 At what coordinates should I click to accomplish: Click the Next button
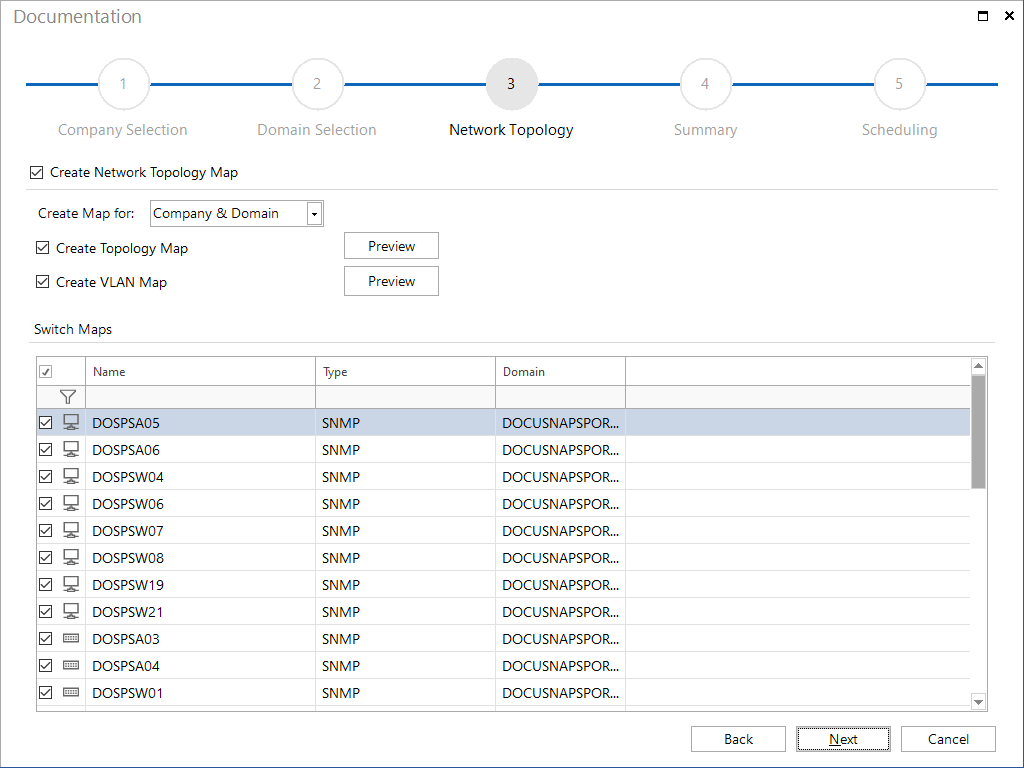click(x=843, y=739)
